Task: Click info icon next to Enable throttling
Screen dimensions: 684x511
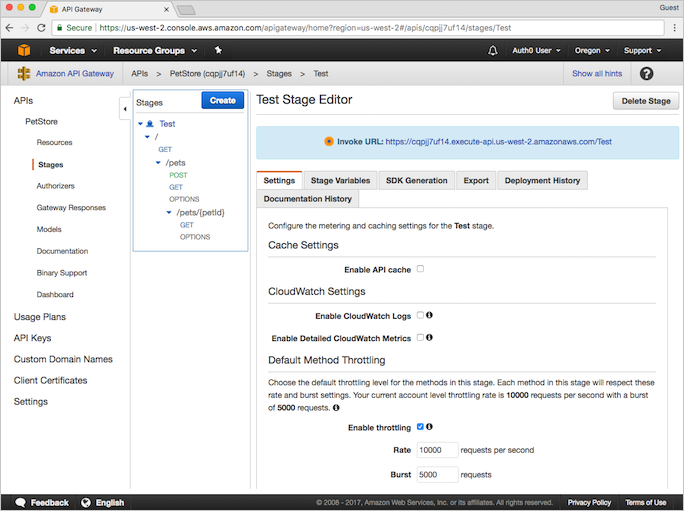Action: point(429,427)
